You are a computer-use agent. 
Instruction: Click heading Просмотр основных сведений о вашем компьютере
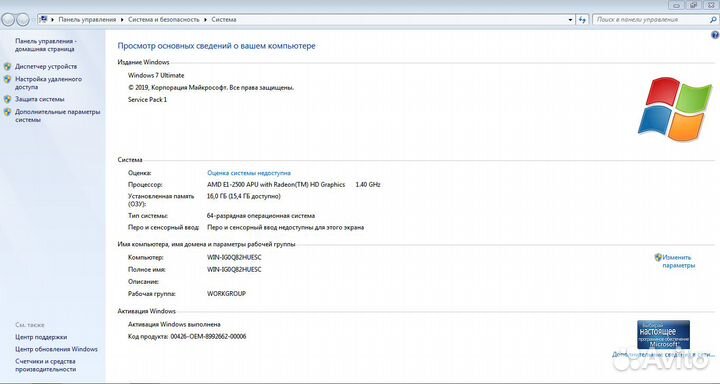pos(216,46)
